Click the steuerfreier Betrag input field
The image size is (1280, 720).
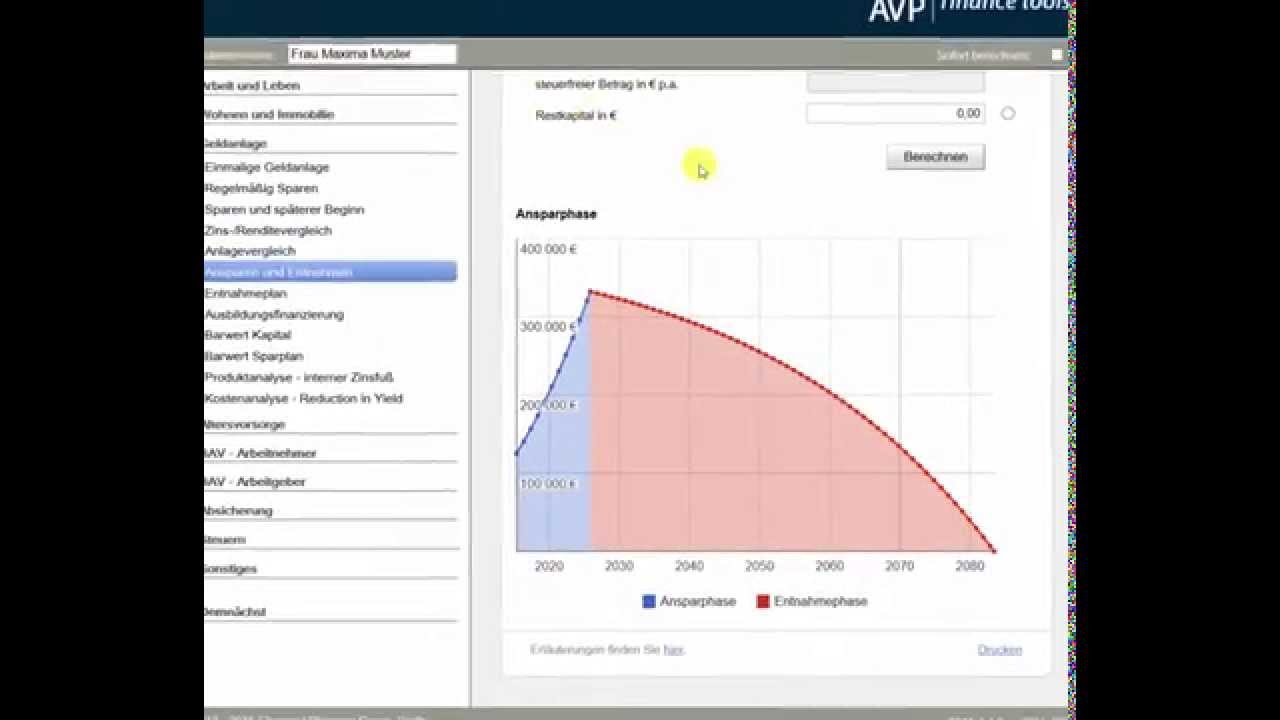pyautogui.click(x=895, y=83)
